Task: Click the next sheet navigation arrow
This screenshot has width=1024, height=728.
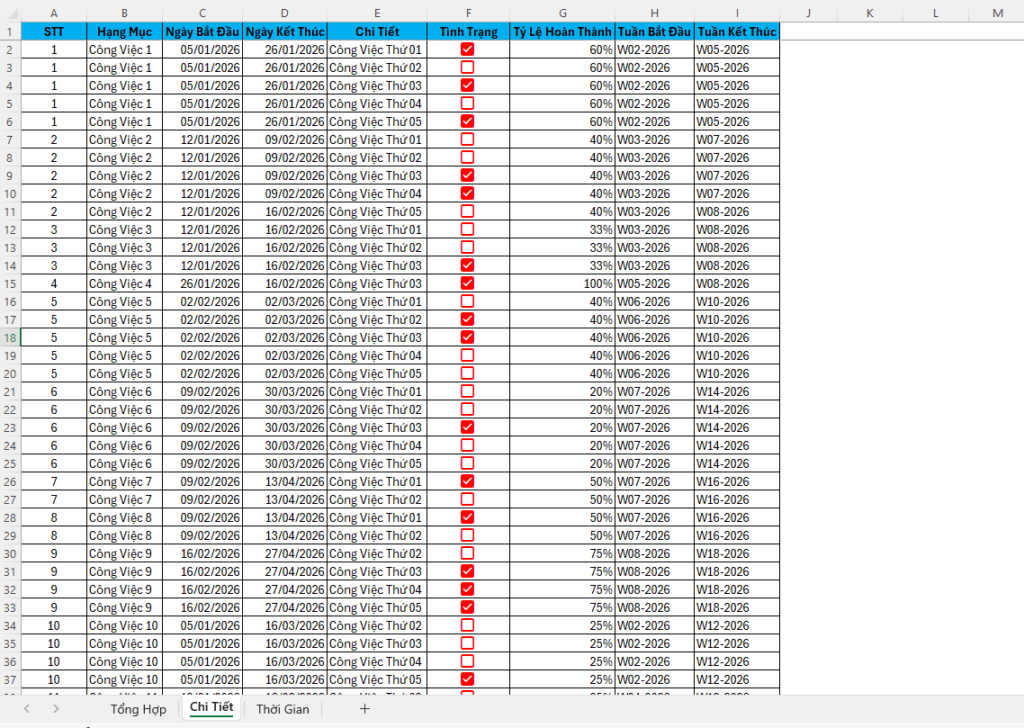Action: click(x=56, y=709)
